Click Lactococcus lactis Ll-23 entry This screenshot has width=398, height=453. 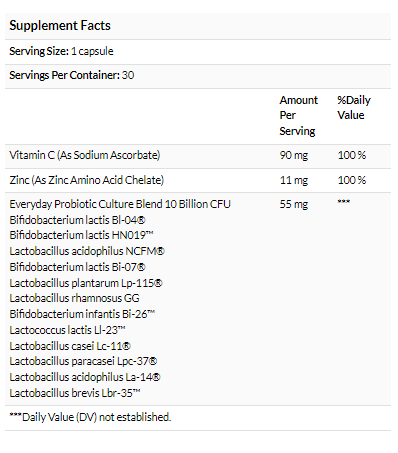click(x=67, y=330)
